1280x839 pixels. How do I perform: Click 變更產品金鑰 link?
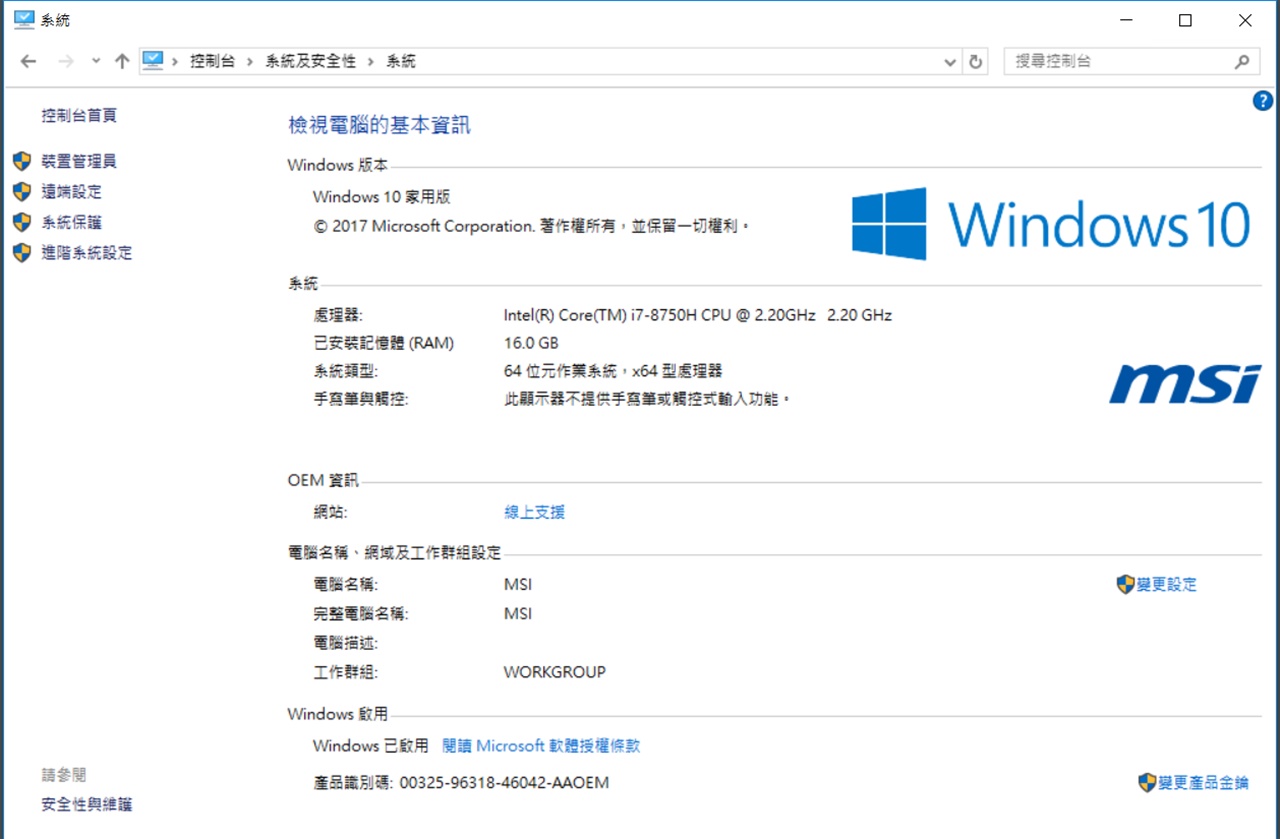click(x=1204, y=783)
